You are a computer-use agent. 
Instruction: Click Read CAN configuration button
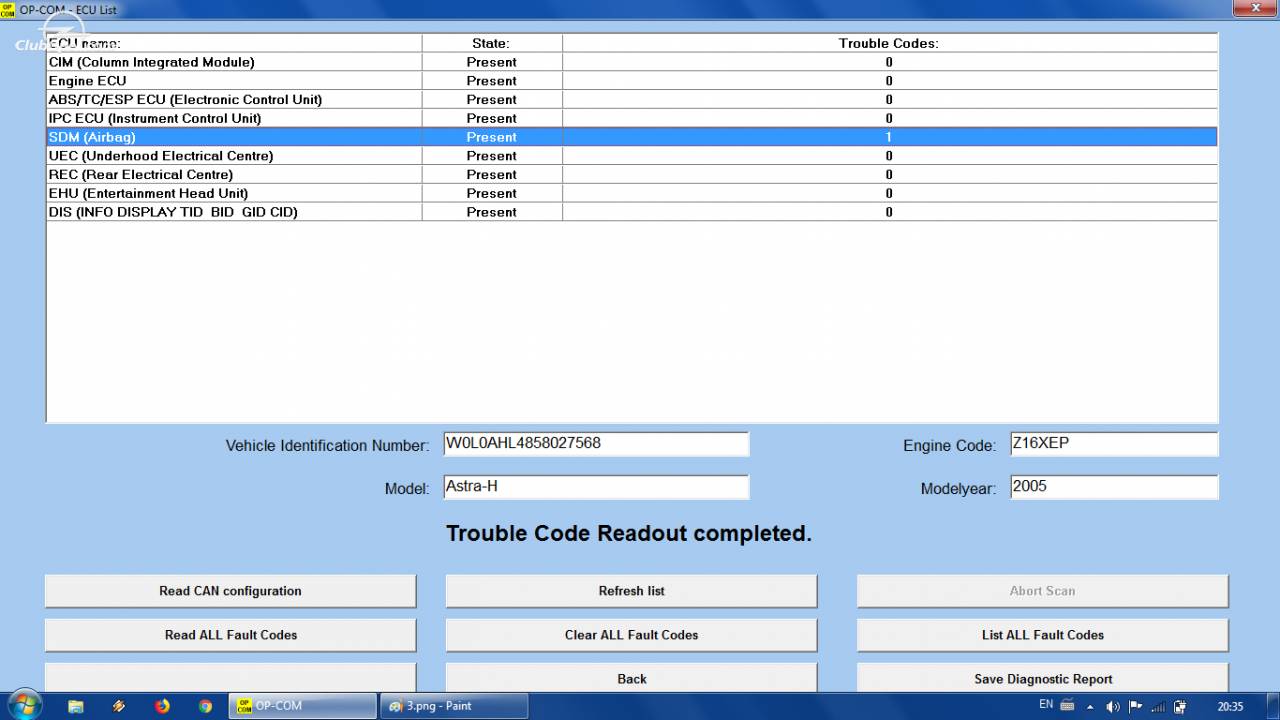230,591
